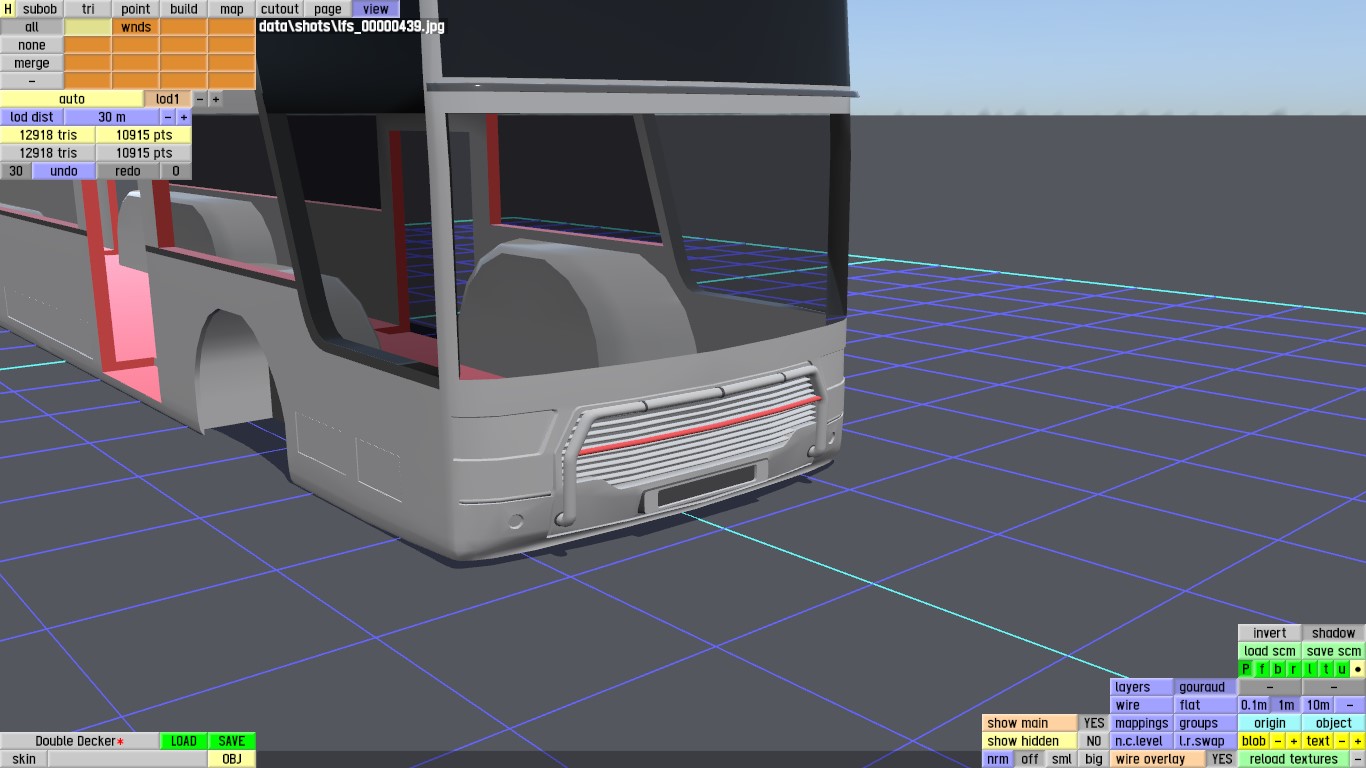
Task: Select the mappings display mode
Action: 1142,723
